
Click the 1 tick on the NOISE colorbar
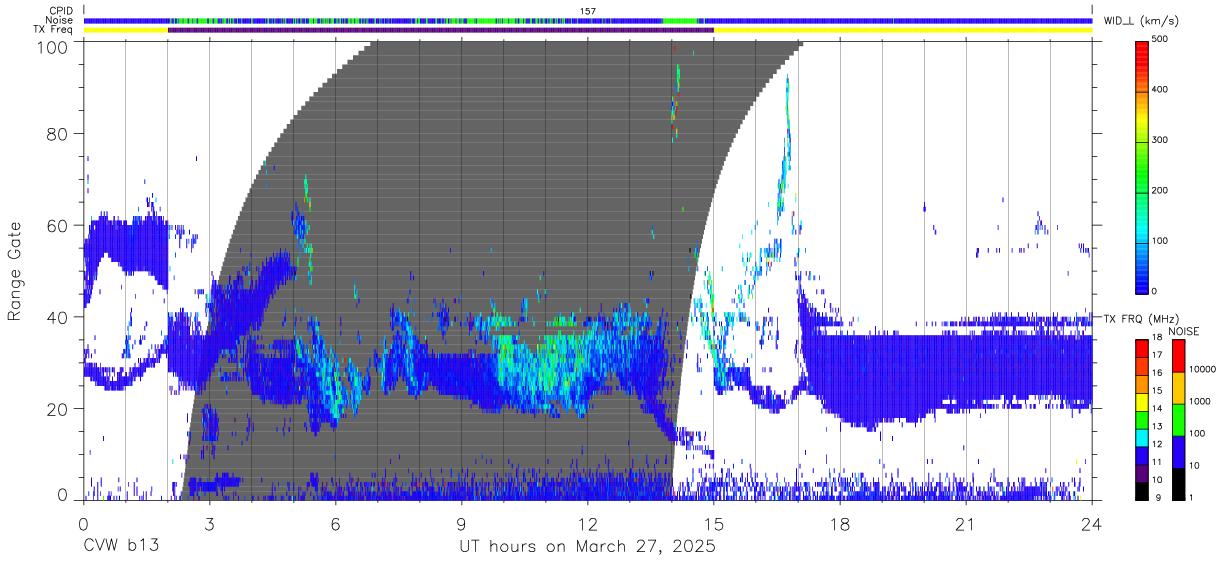pos(1192,498)
